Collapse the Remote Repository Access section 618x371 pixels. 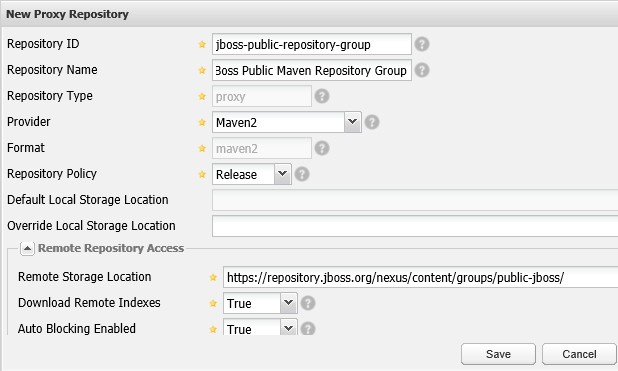tap(27, 248)
